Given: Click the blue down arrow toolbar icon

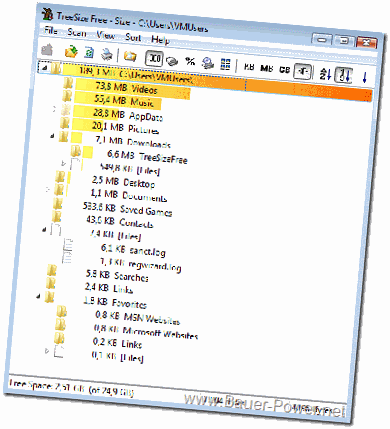Looking at the screenshot, I should click(x=364, y=77).
